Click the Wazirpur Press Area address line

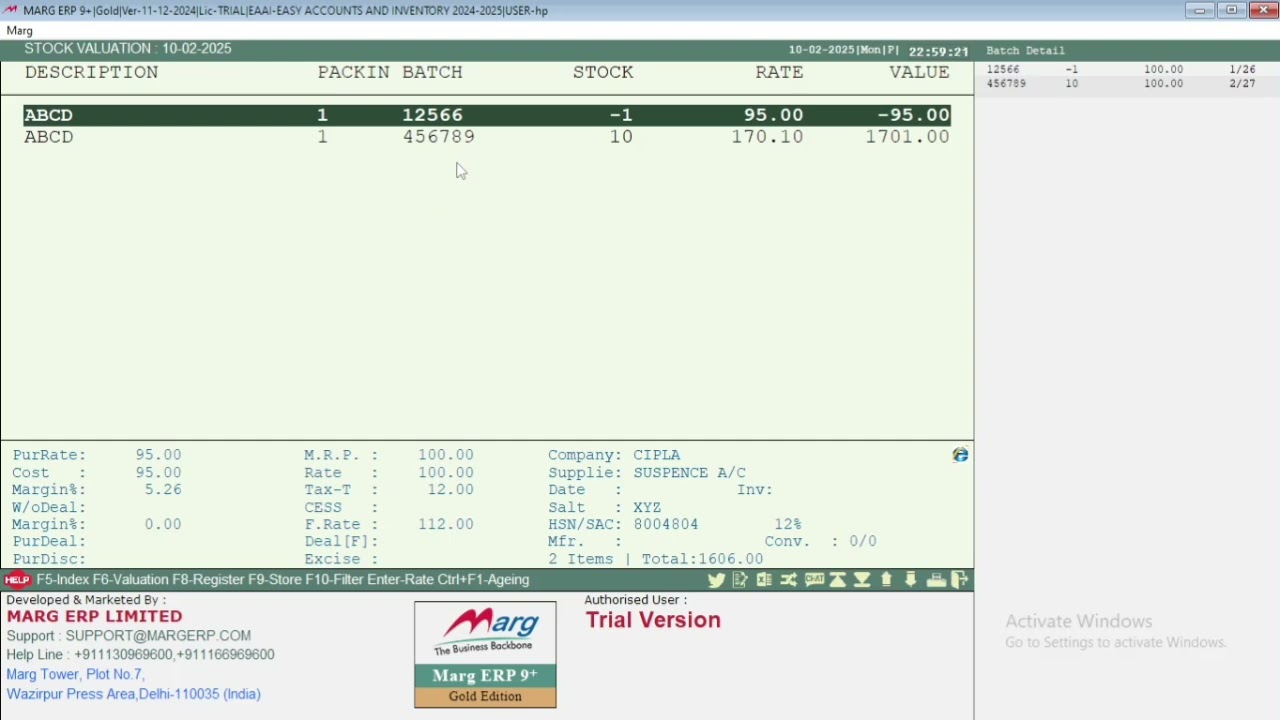[133, 694]
